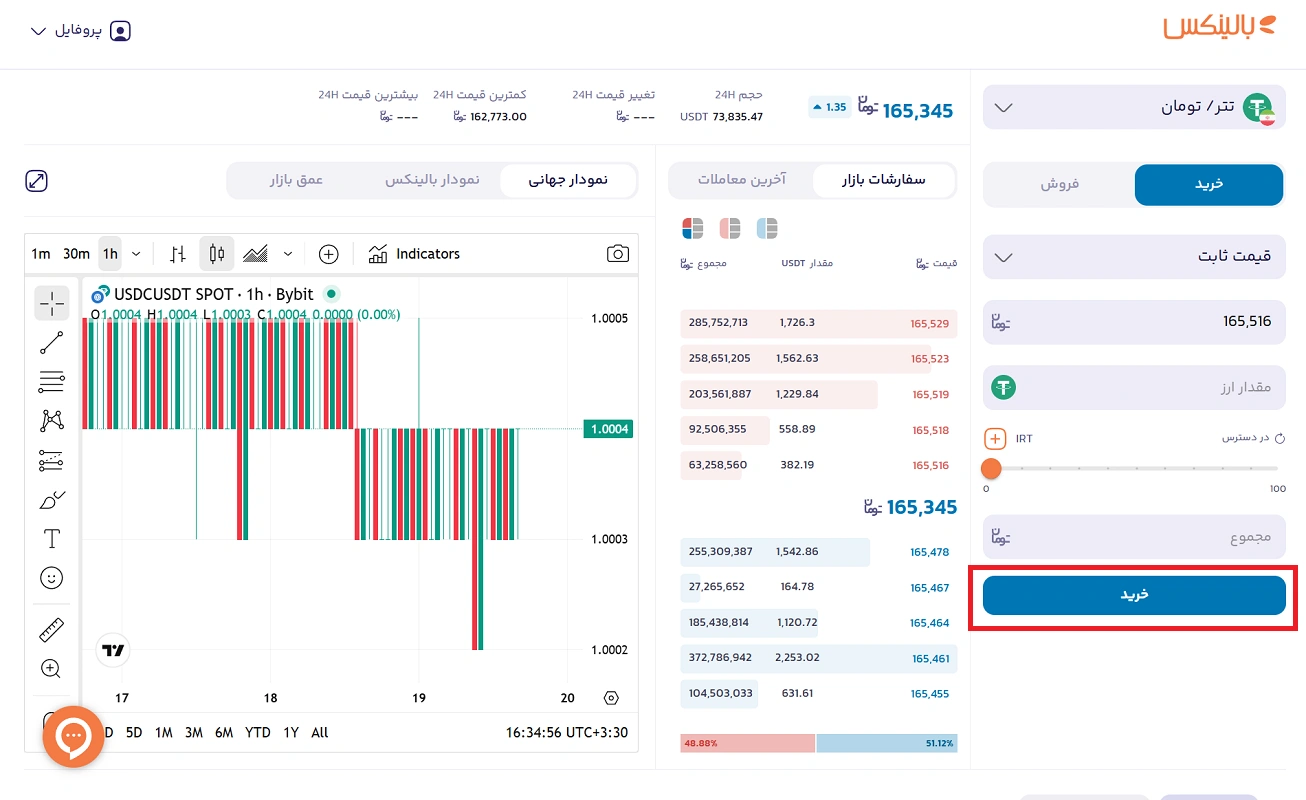Click the camera snapshot icon
This screenshot has height=800, width=1306.
coord(618,254)
